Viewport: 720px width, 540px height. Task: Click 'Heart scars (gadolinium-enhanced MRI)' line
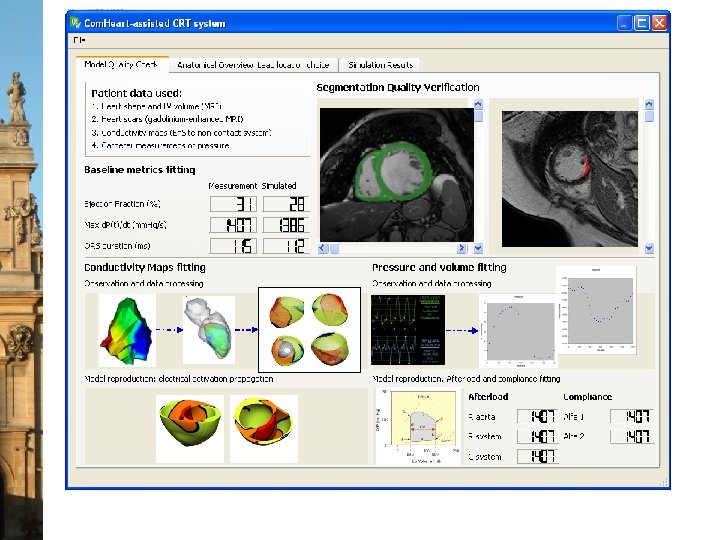point(167,119)
